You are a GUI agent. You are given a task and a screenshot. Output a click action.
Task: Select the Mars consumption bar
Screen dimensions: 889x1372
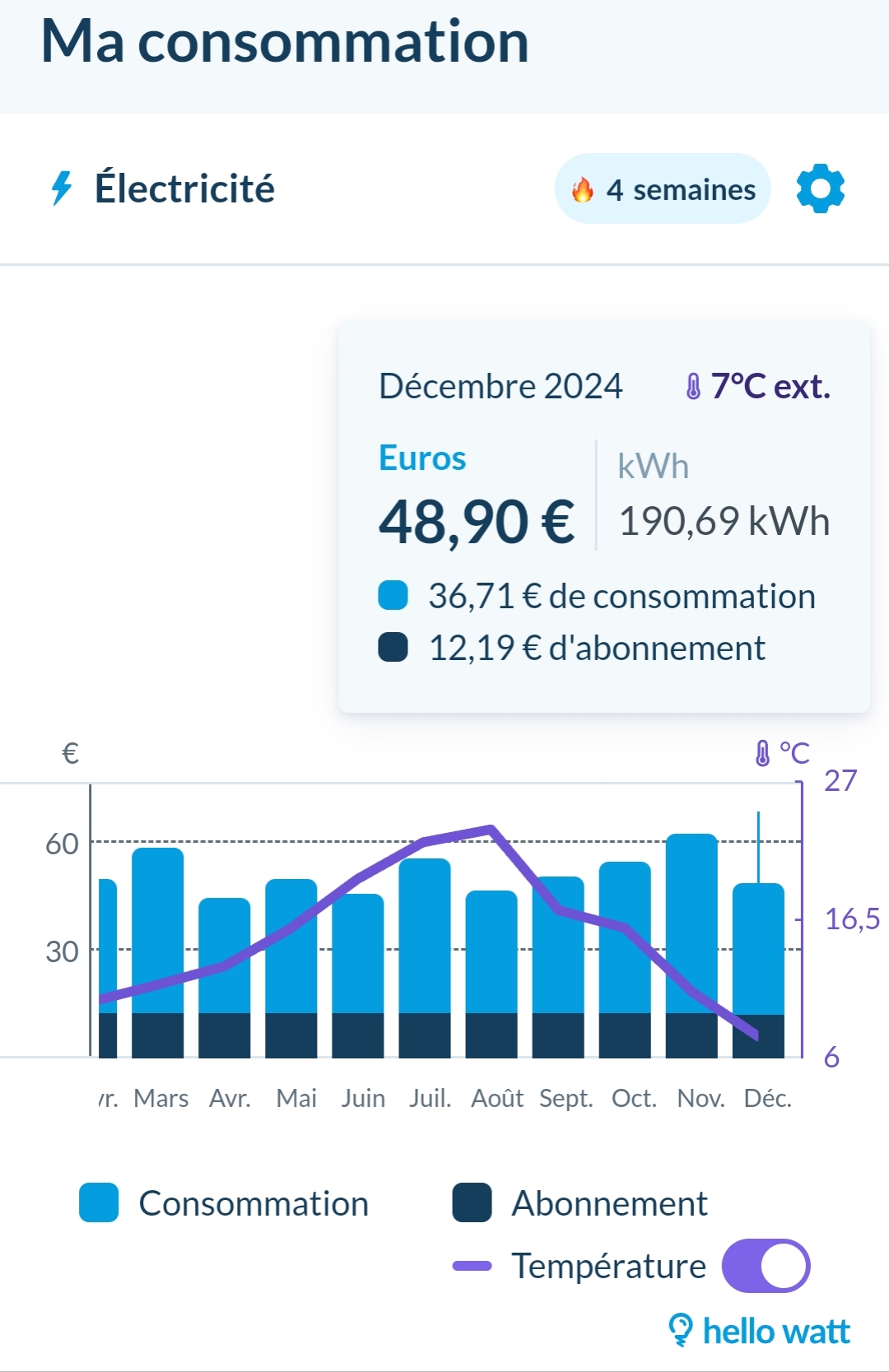157,930
